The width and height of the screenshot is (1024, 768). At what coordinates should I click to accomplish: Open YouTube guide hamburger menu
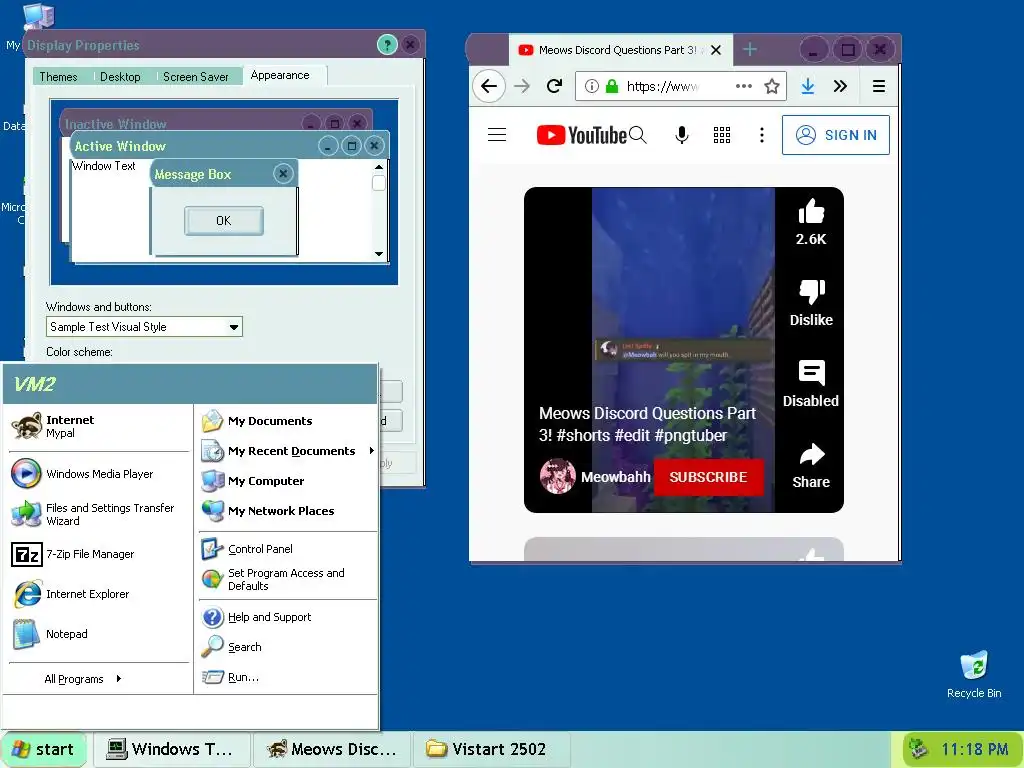497,135
